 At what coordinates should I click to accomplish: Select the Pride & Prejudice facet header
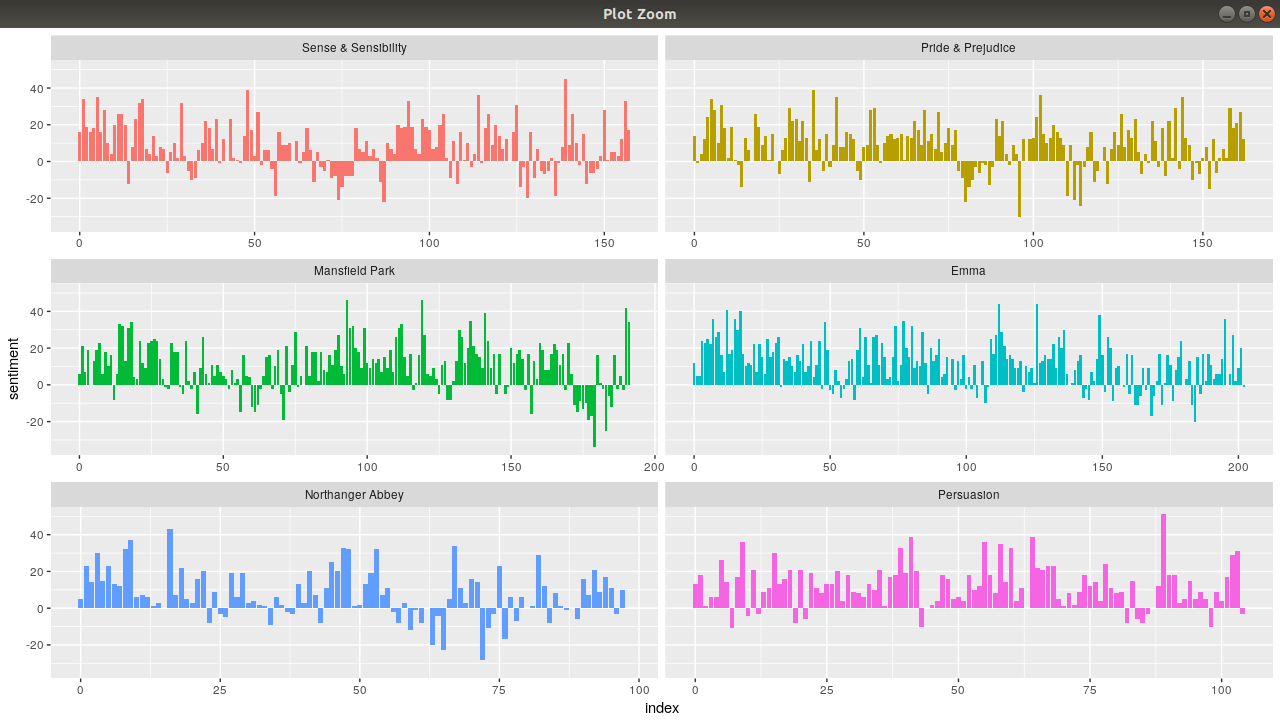(x=968, y=48)
